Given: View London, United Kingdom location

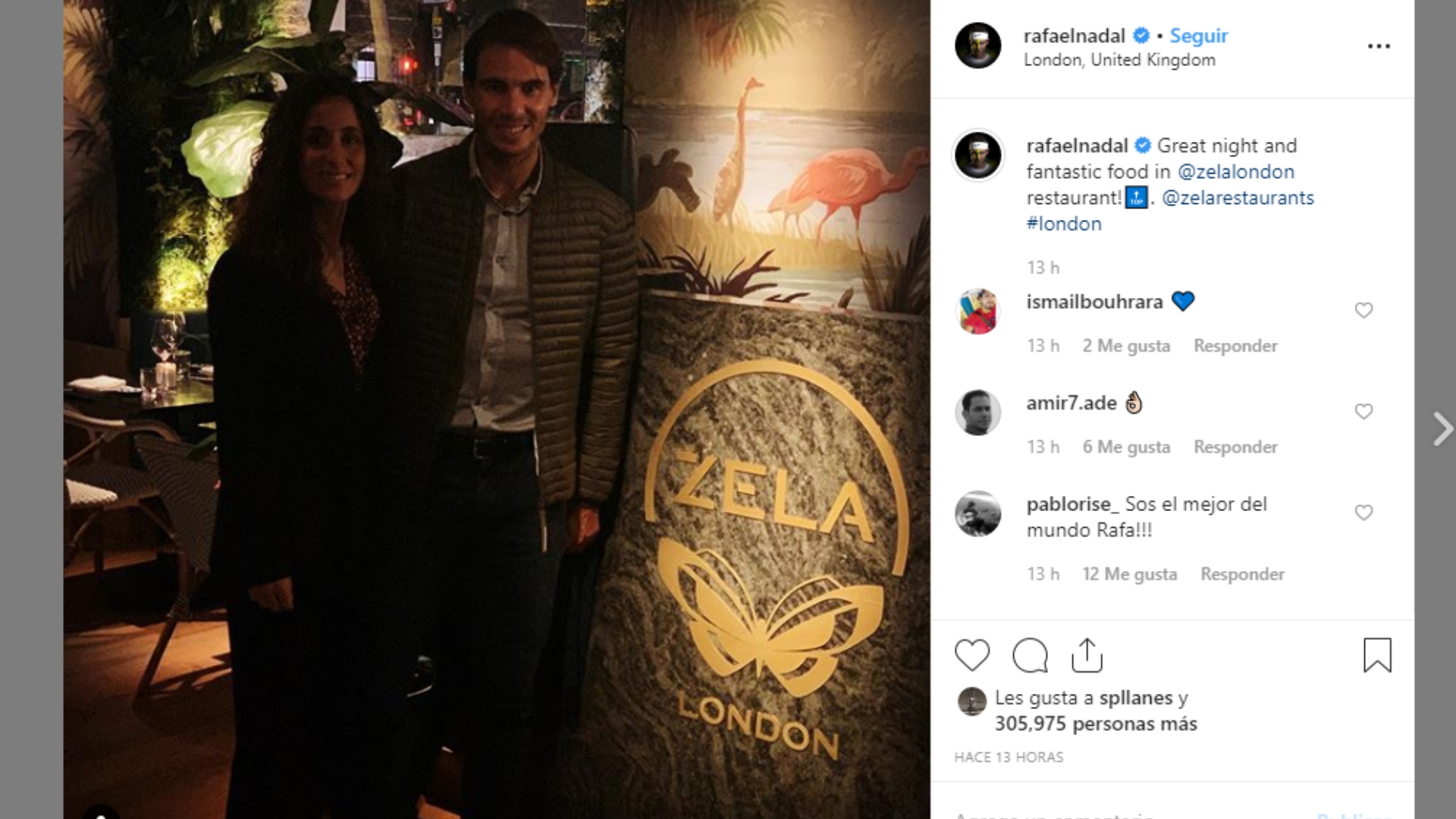Looking at the screenshot, I should (x=1119, y=60).
